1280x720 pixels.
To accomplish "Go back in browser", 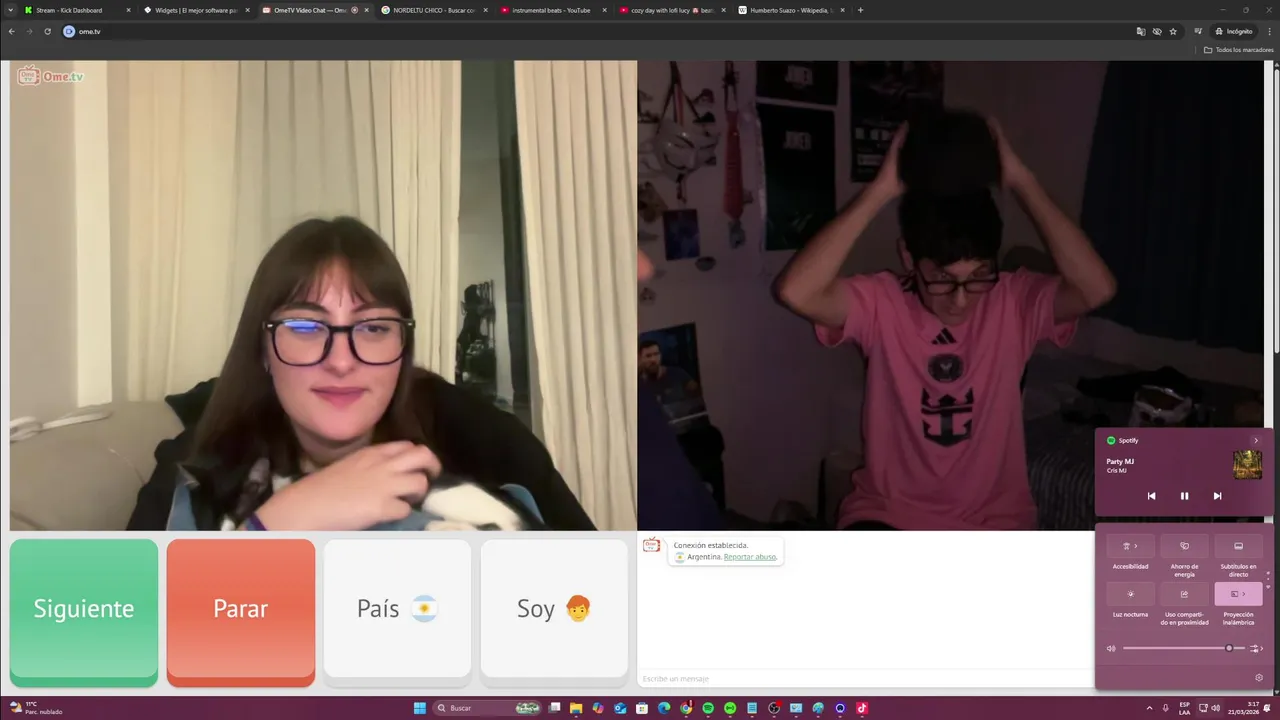I will click(x=12, y=31).
